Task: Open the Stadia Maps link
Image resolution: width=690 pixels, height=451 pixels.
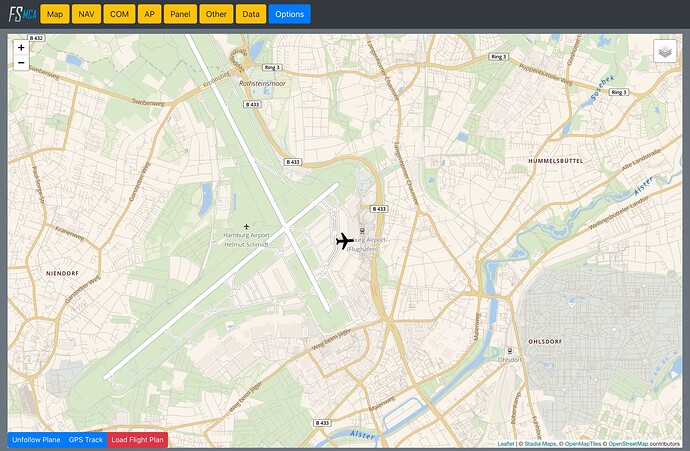Action: 540,444
